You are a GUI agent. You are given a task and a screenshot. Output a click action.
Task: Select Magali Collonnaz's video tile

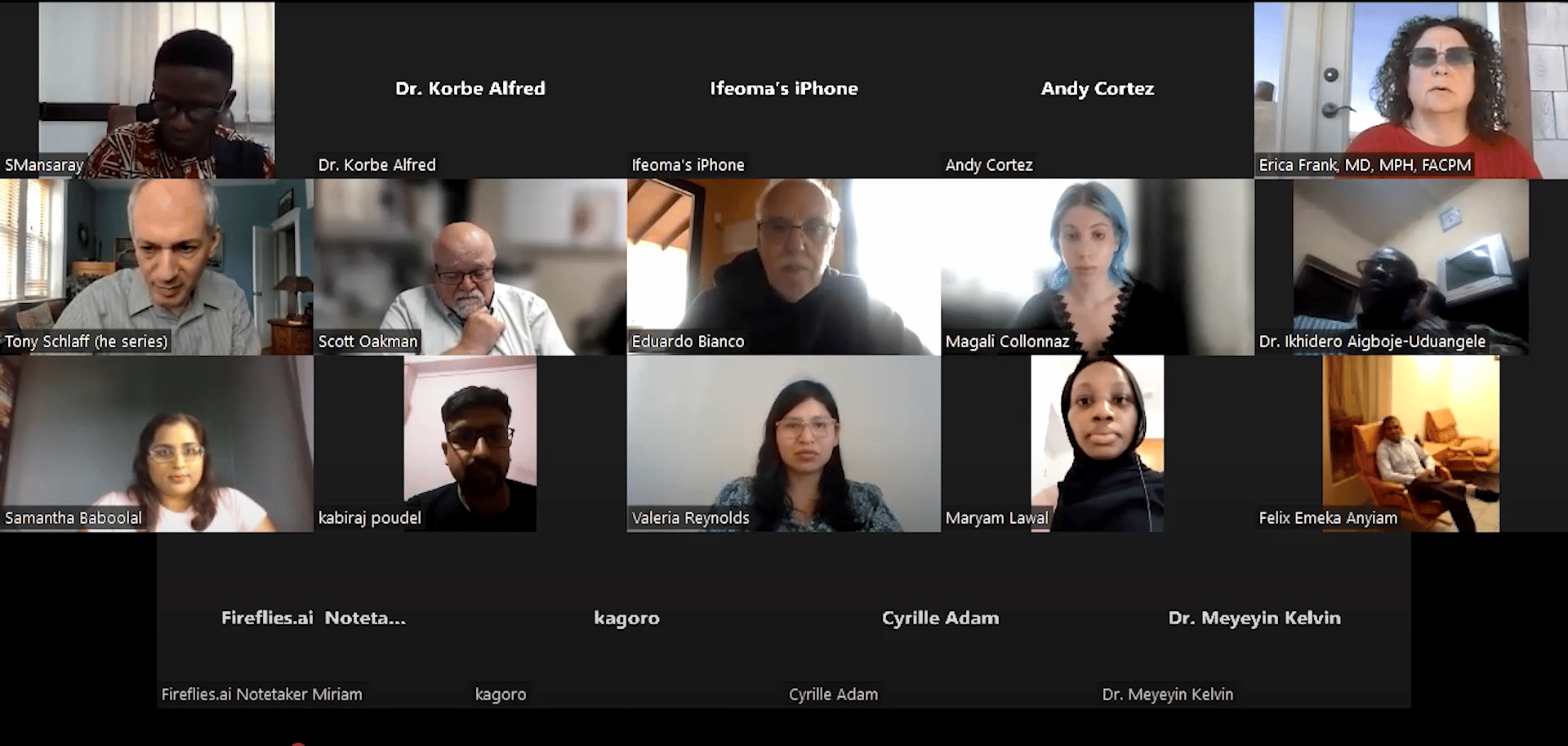point(1098,267)
